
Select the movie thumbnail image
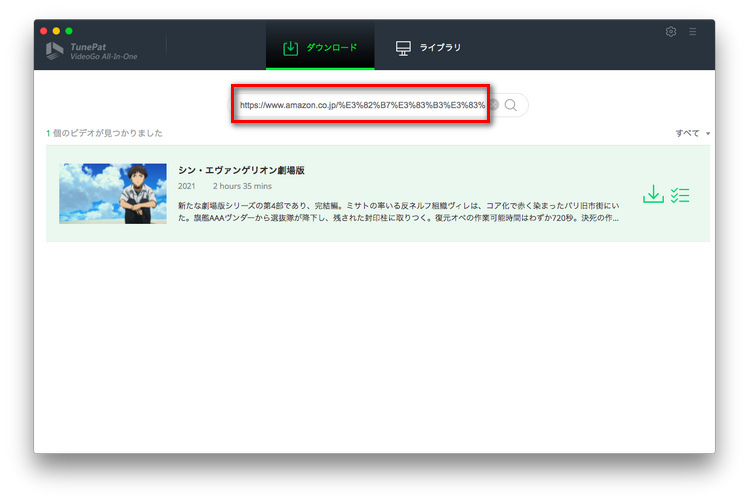113,193
